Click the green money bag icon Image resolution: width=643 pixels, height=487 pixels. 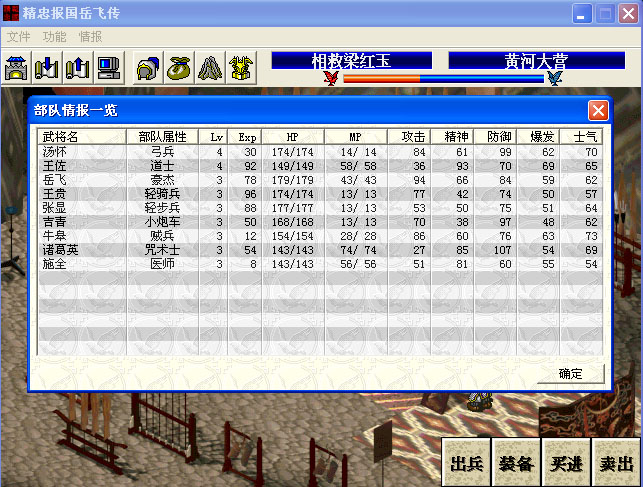pos(179,68)
